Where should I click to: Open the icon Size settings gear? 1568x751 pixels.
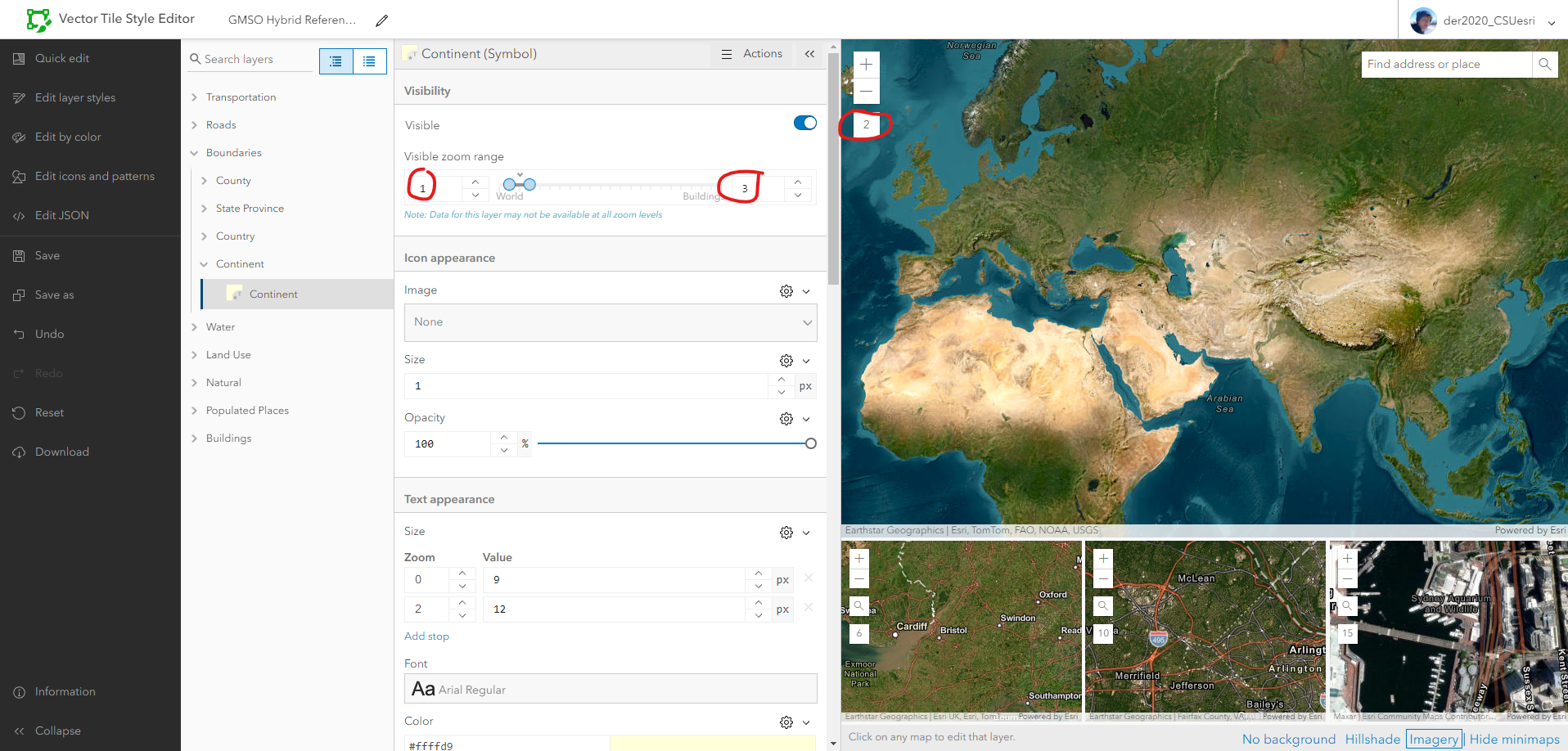(786, 361)
